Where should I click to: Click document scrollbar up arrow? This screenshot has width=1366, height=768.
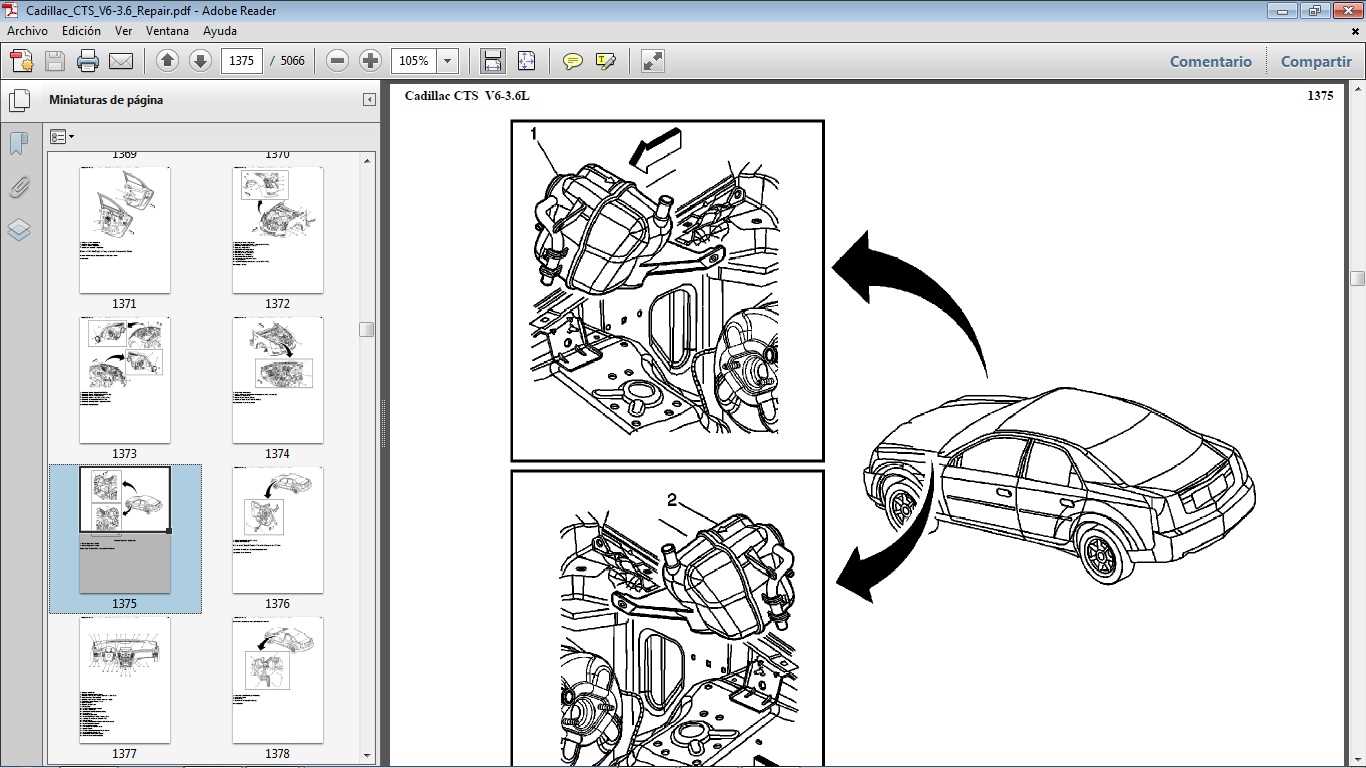(x=1357, y=91)
